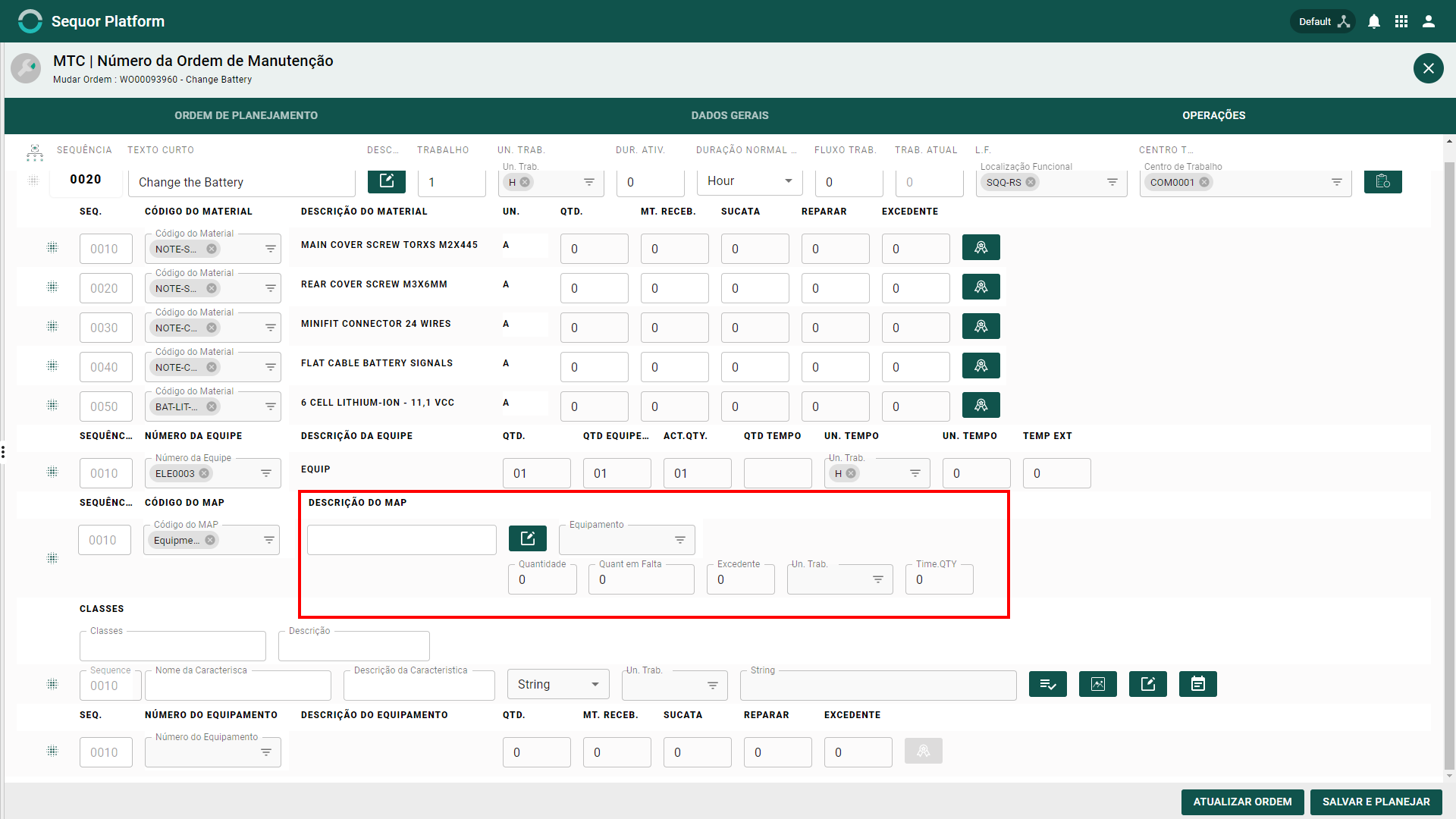Close the maintenance order panel
This screenshot has height=819, width=1456.
coord(1428,68)
